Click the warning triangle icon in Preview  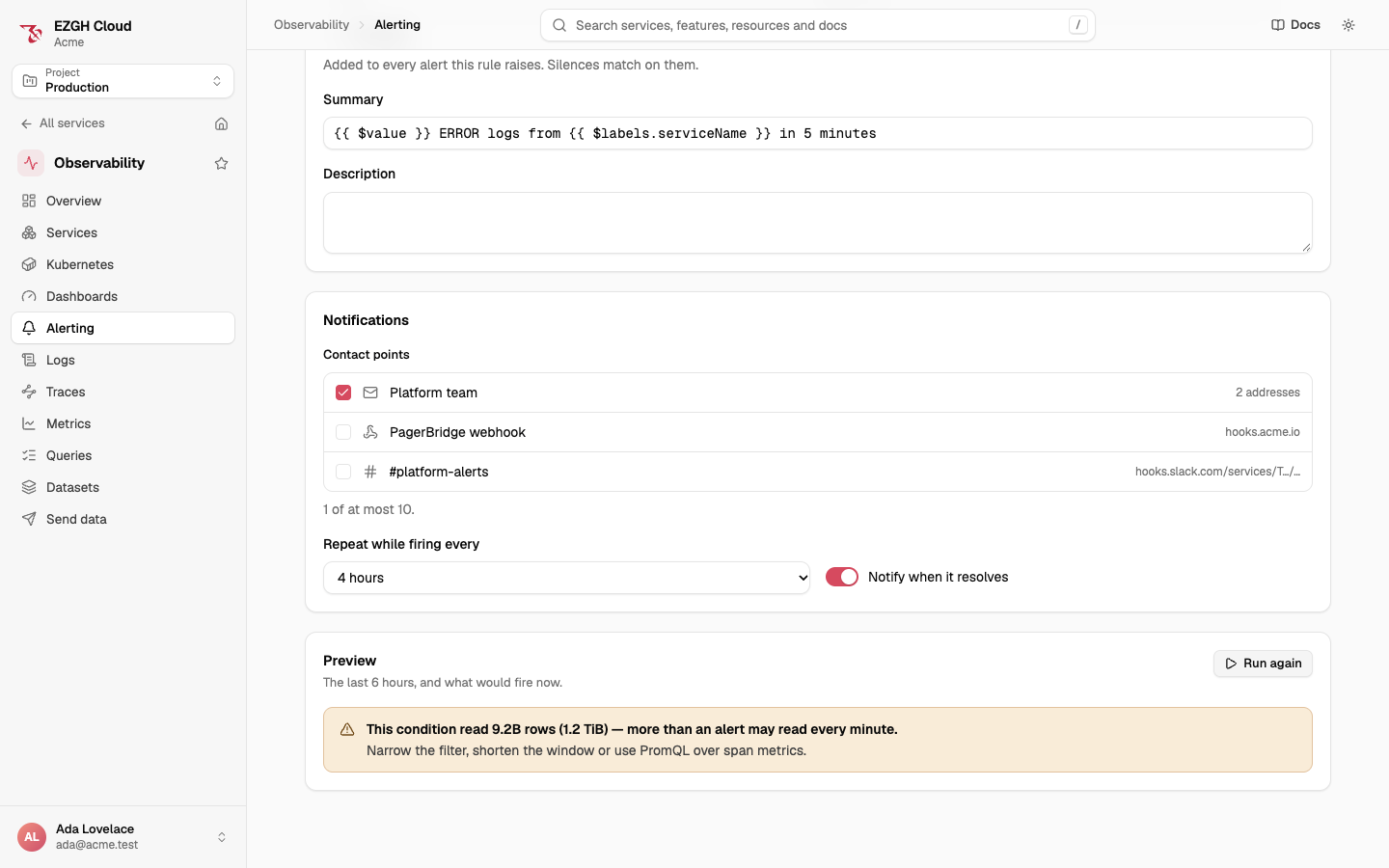[x=347, y=729]
